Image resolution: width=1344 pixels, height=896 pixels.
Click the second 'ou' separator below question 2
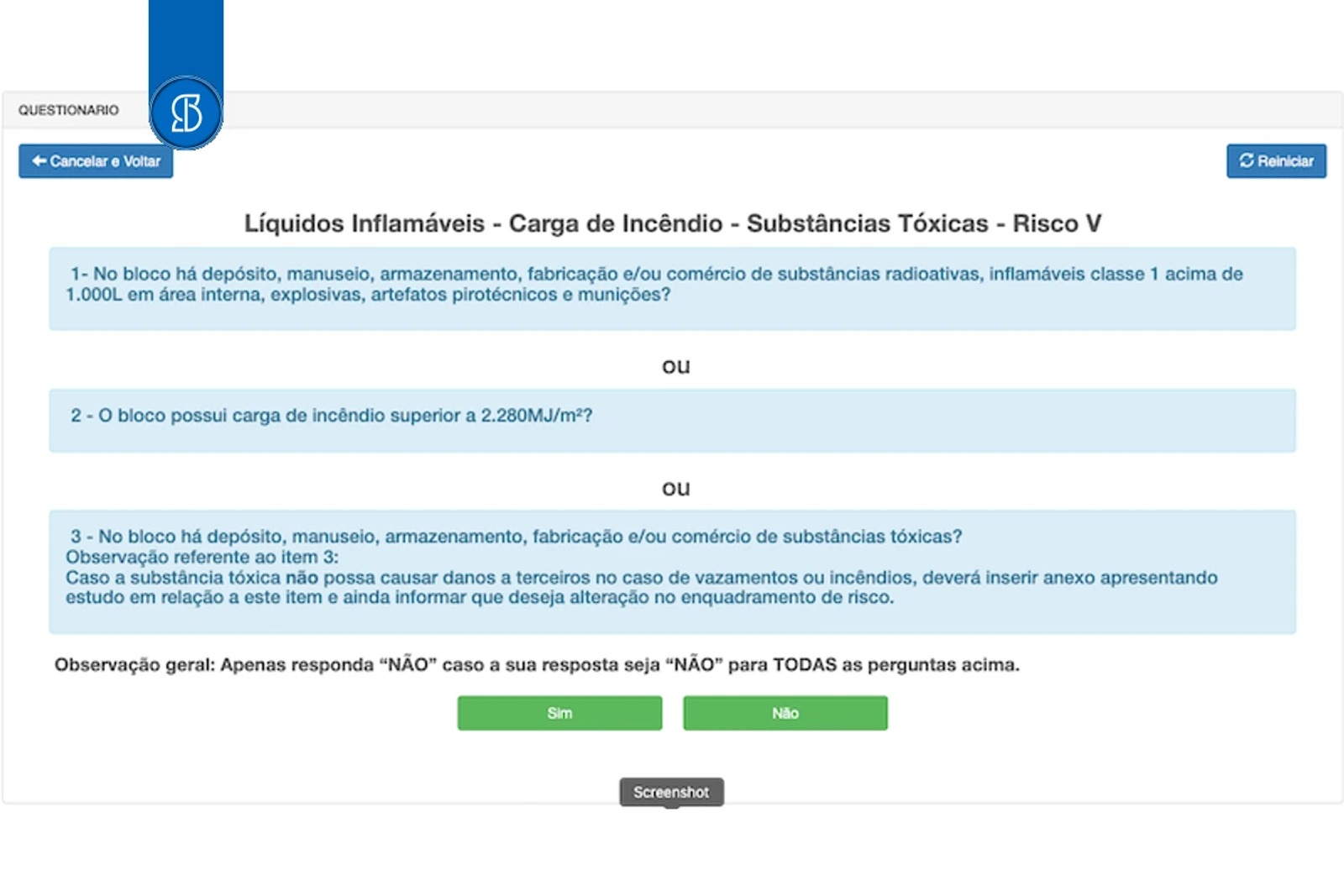(x=676, y=489)
